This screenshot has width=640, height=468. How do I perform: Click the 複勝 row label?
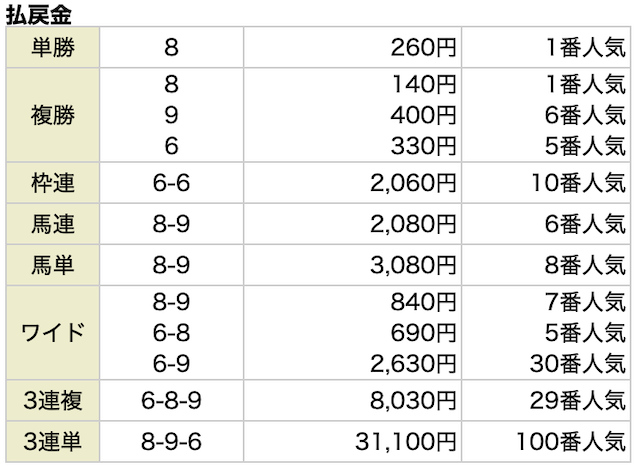pyautogui.click(x=53, y=115)
